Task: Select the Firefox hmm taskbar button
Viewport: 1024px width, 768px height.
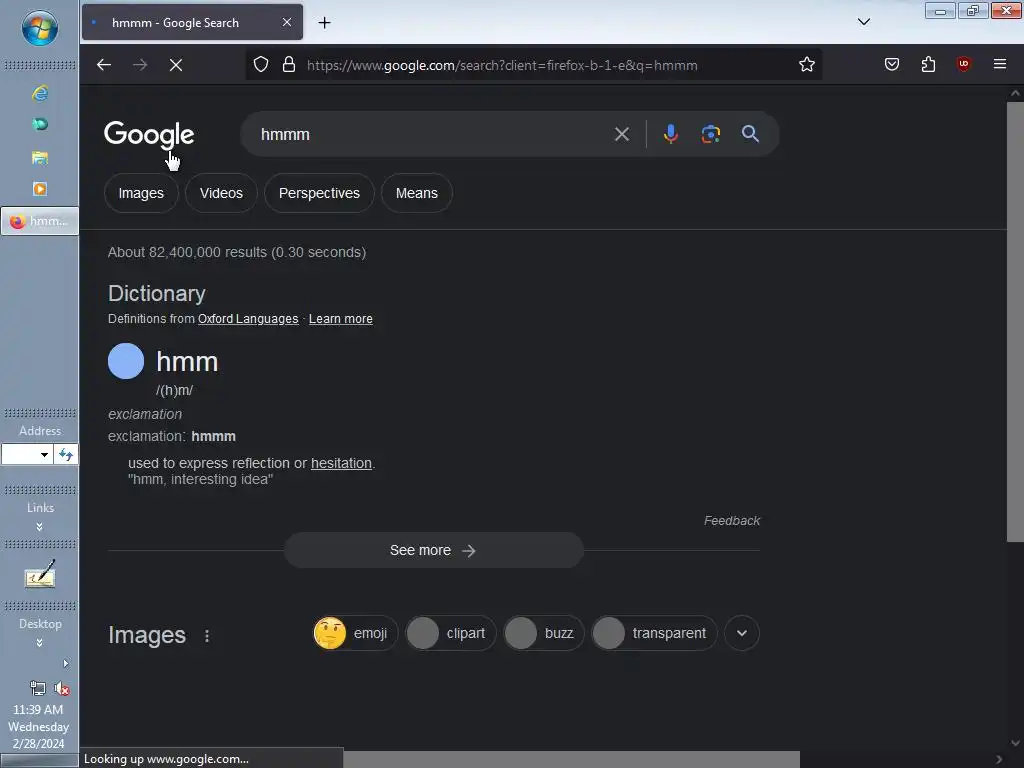Action: 40,221
